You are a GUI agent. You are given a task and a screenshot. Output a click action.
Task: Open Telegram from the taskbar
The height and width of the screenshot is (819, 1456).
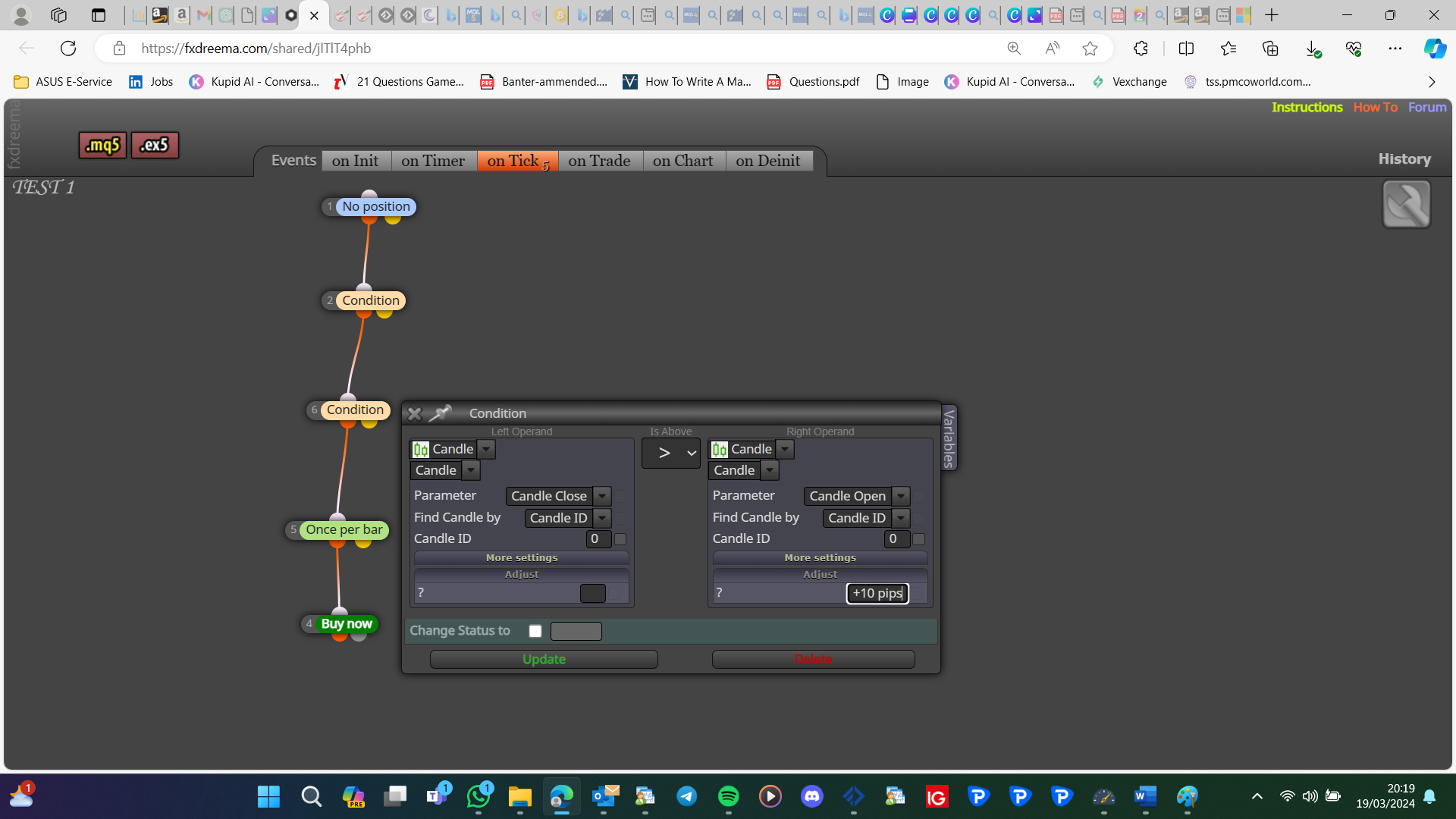(687, 796)
